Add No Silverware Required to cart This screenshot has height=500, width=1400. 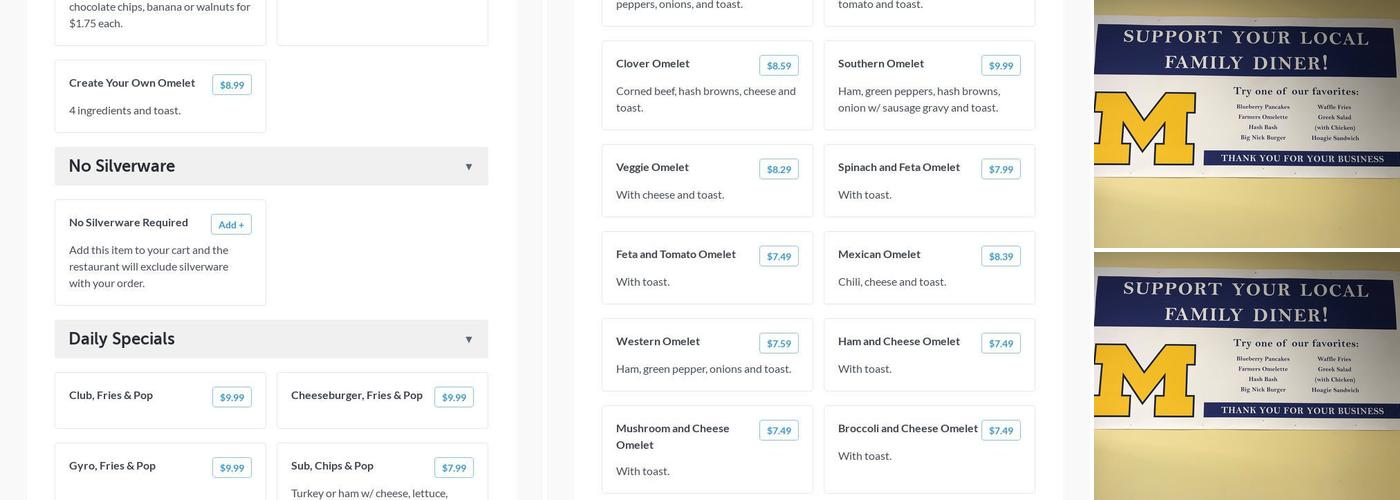tap(231, 225)
